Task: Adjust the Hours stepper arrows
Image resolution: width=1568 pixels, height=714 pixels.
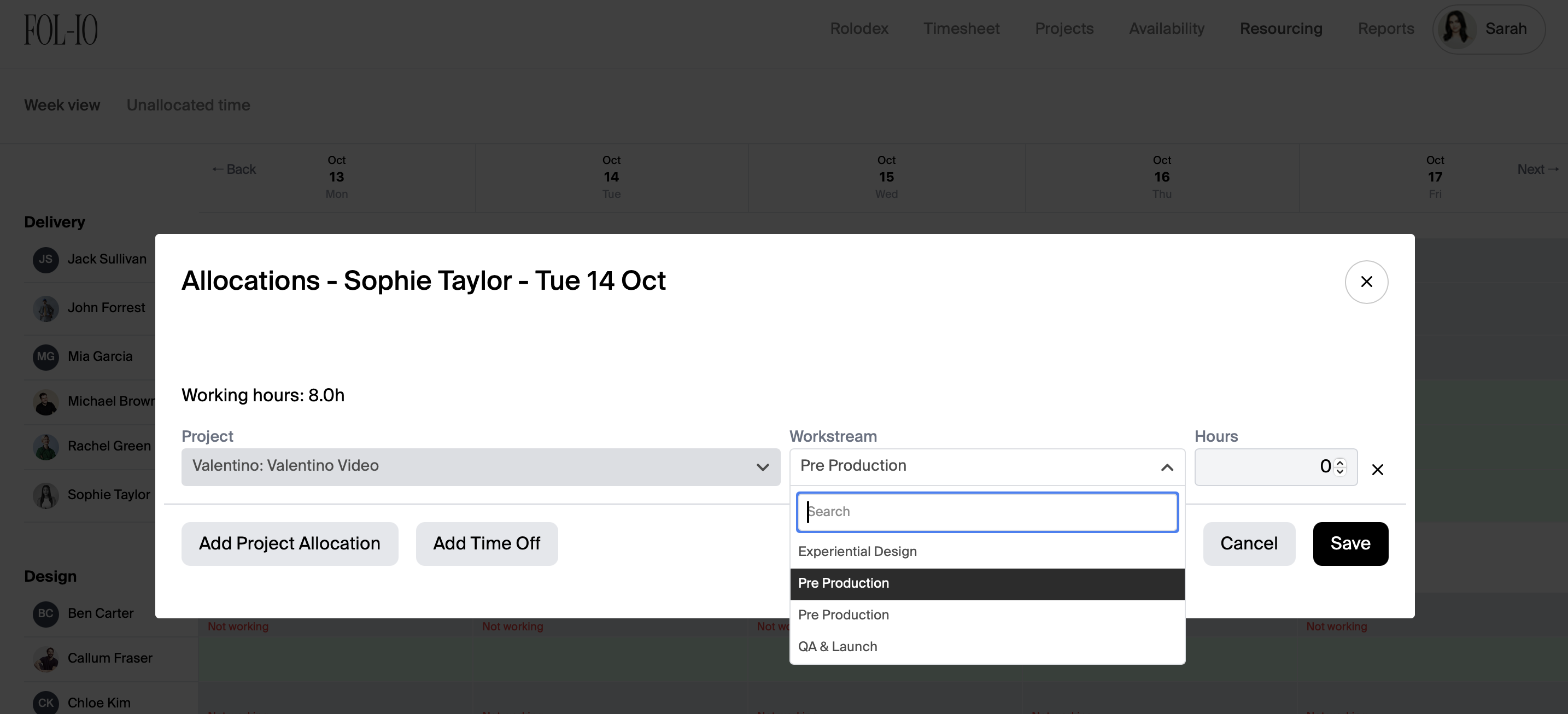Action: click(x=1339, y=467)
